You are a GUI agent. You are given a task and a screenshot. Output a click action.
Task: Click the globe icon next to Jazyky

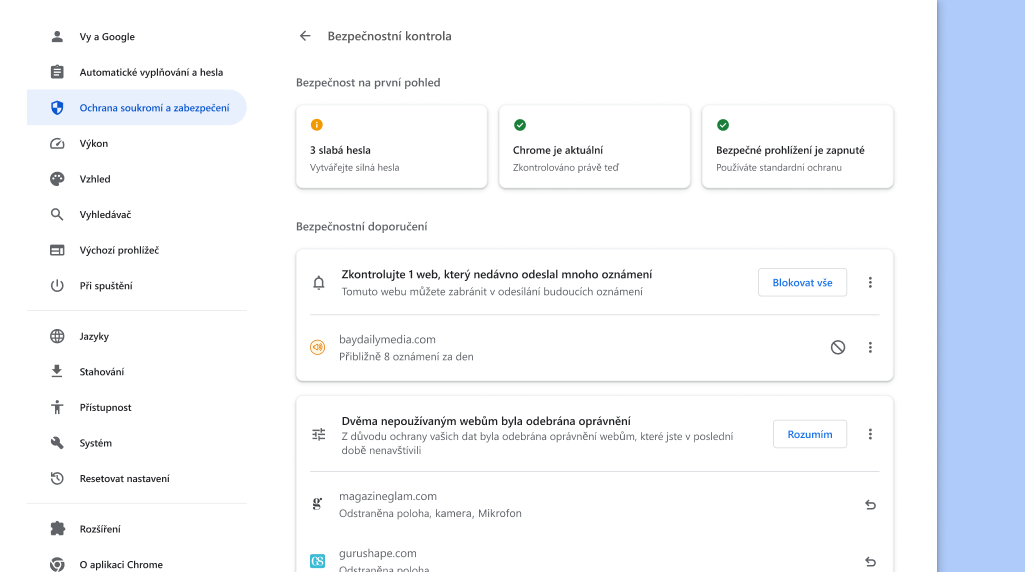57,336
